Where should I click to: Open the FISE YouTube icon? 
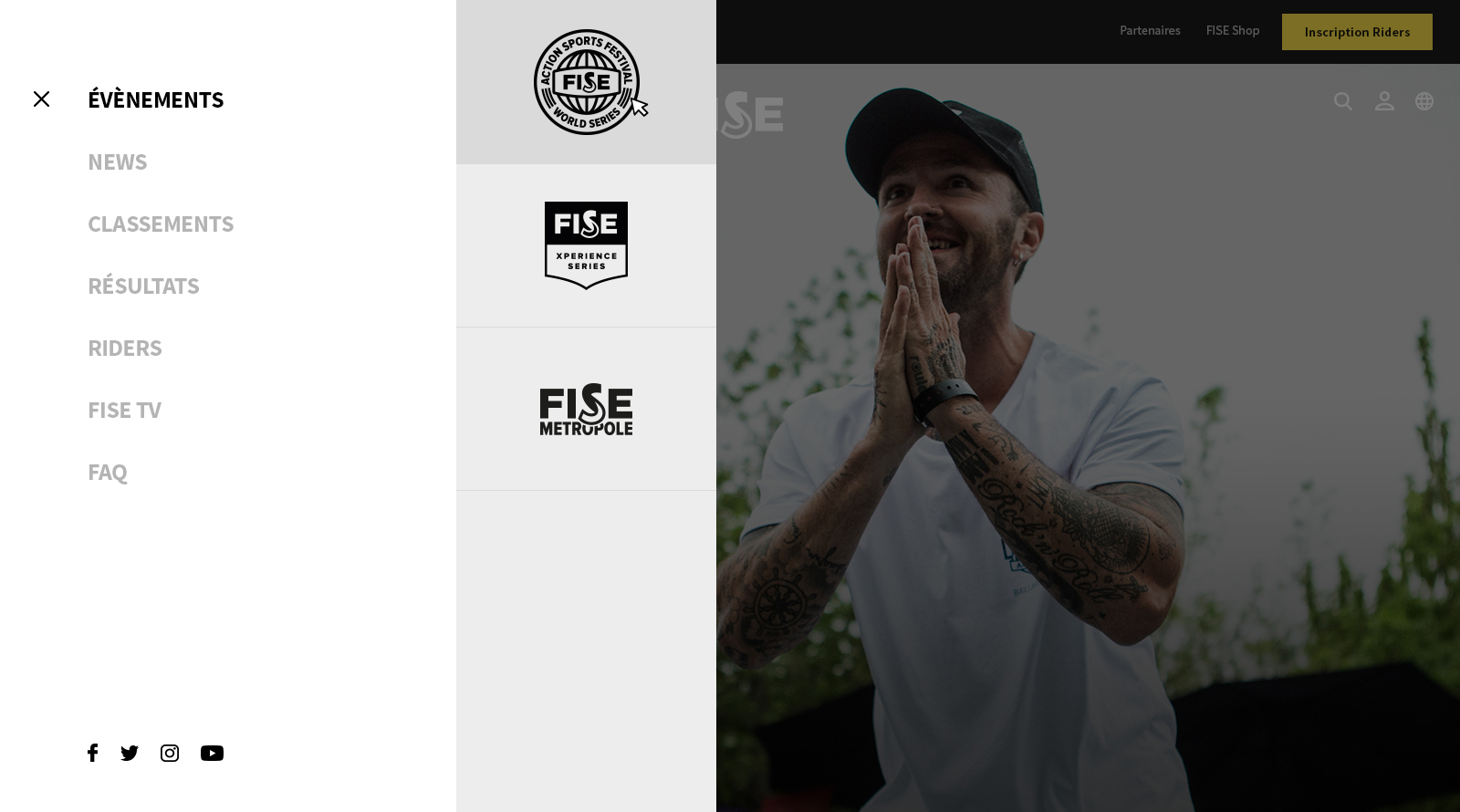[212, 753]
